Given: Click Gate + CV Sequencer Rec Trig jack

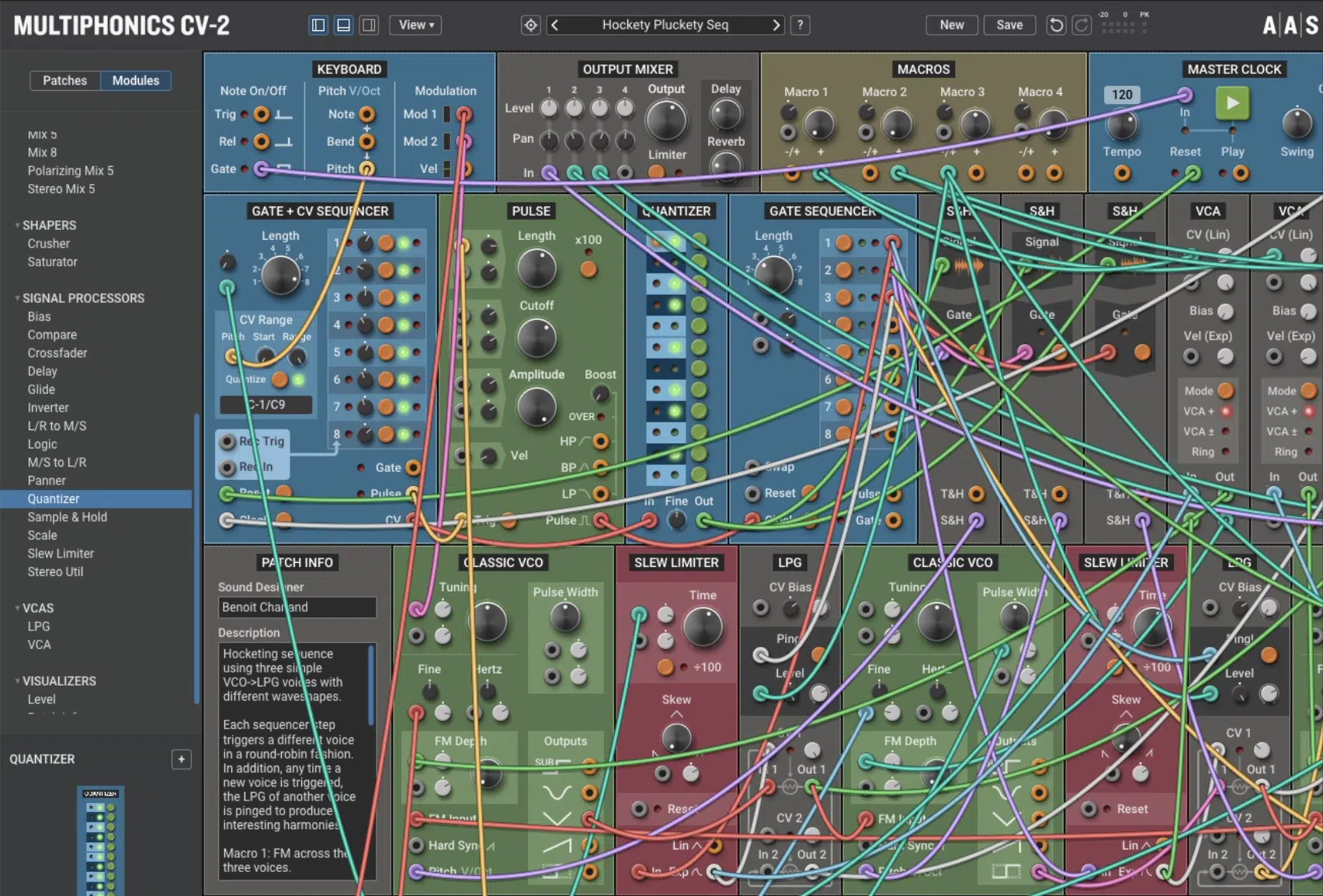Looking at the screenshot, I should (x=227, y=441).
